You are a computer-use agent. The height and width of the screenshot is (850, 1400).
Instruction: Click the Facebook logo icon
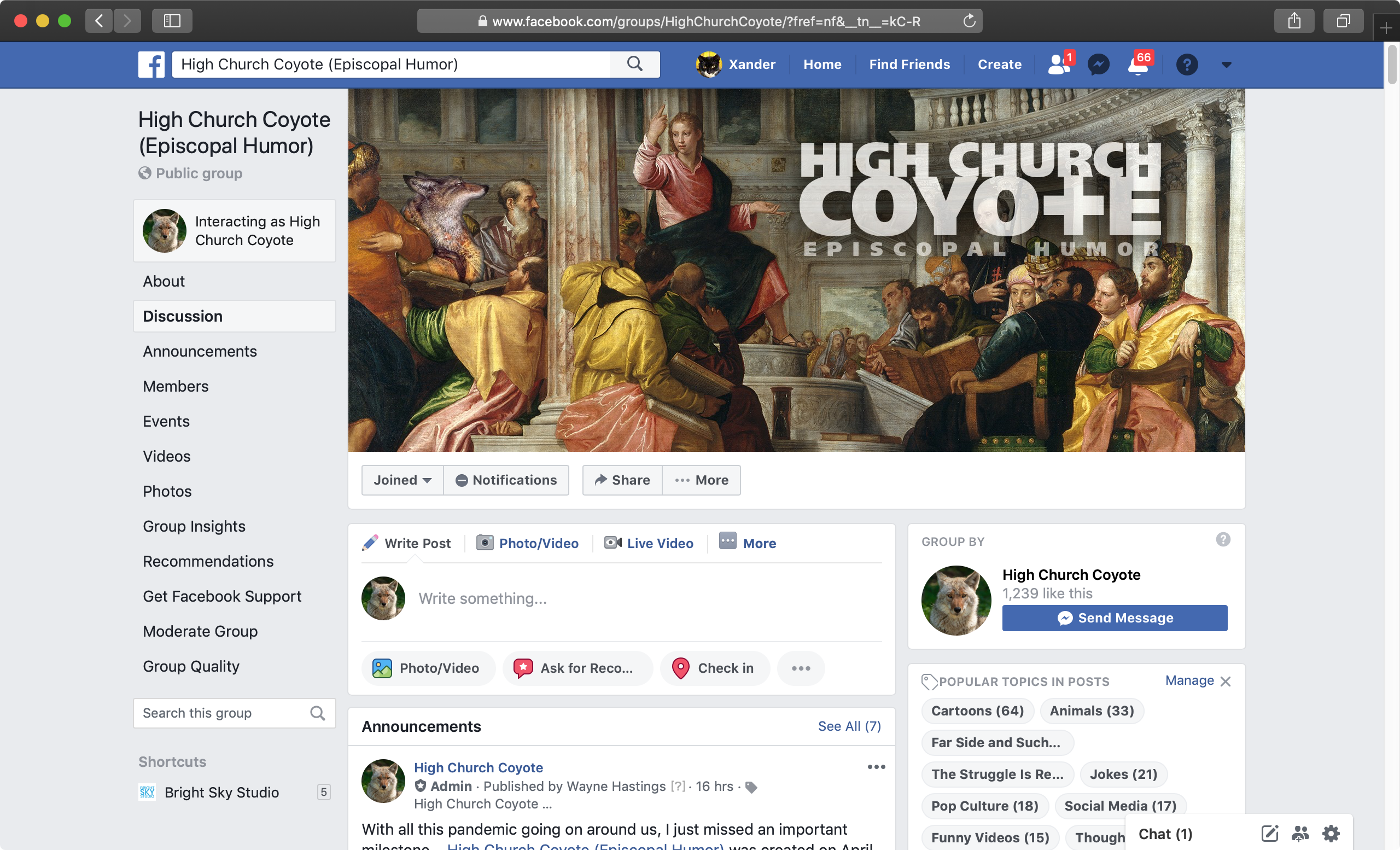(x=151, y=64)
